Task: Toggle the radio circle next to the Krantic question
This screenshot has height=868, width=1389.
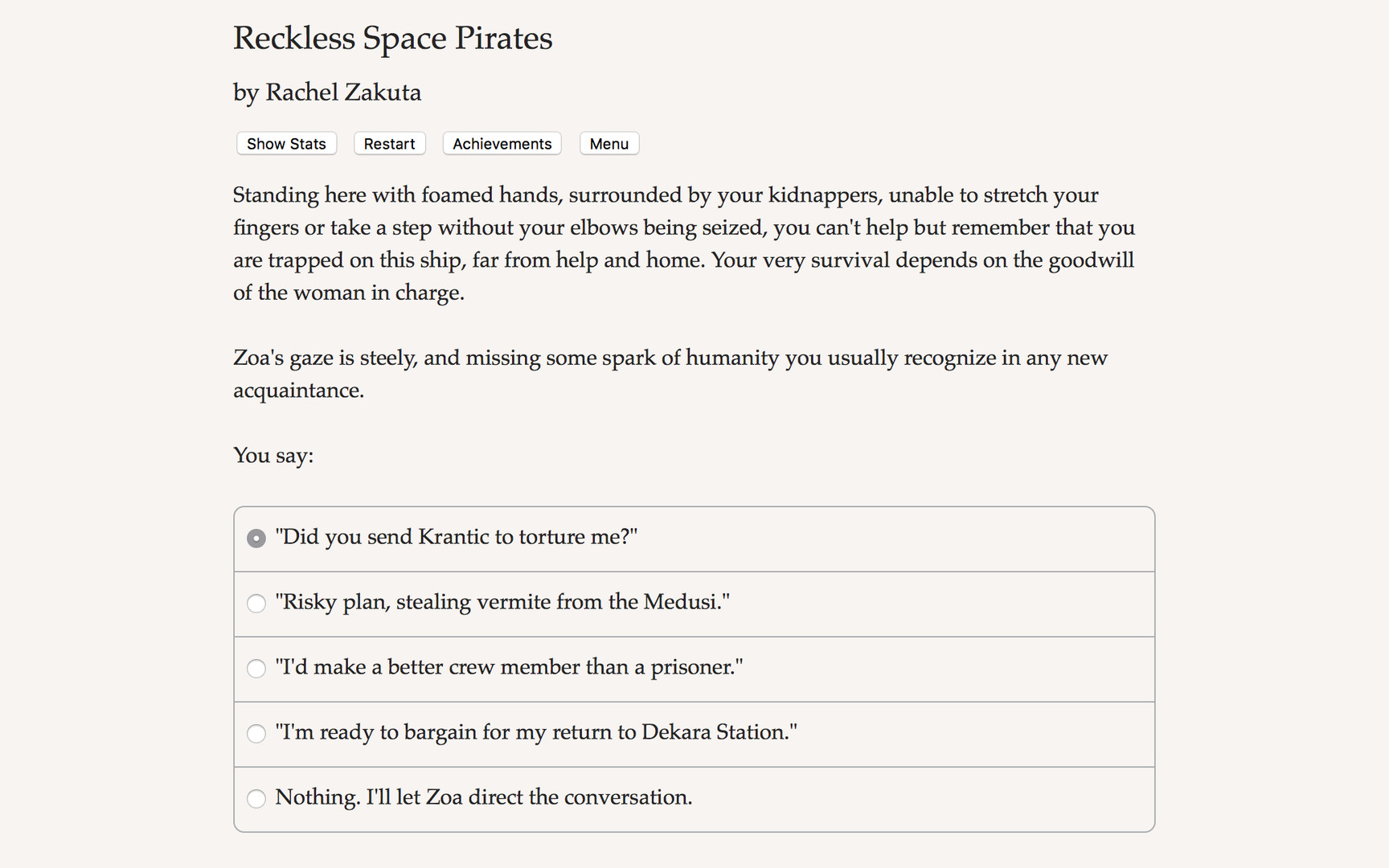Action: pyautogui.click(x=256, y=538)
